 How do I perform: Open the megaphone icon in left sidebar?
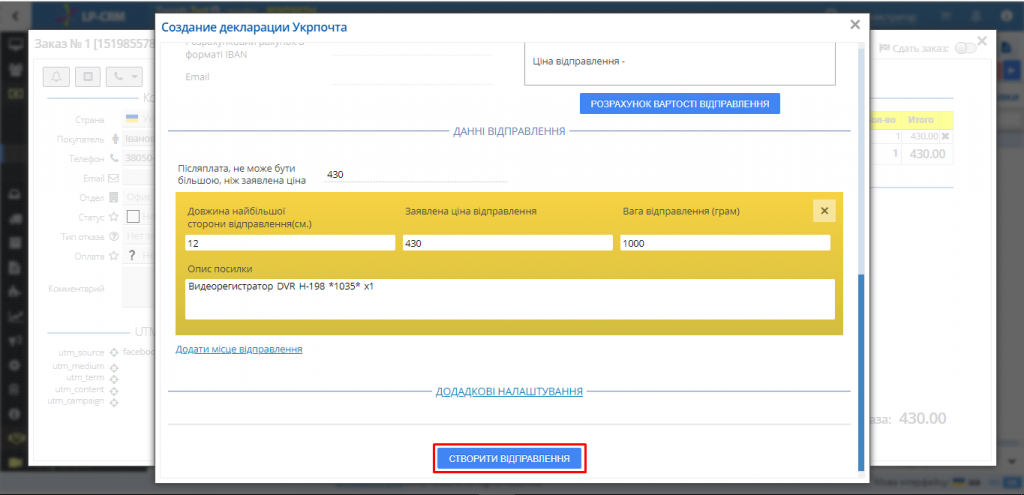15,341
